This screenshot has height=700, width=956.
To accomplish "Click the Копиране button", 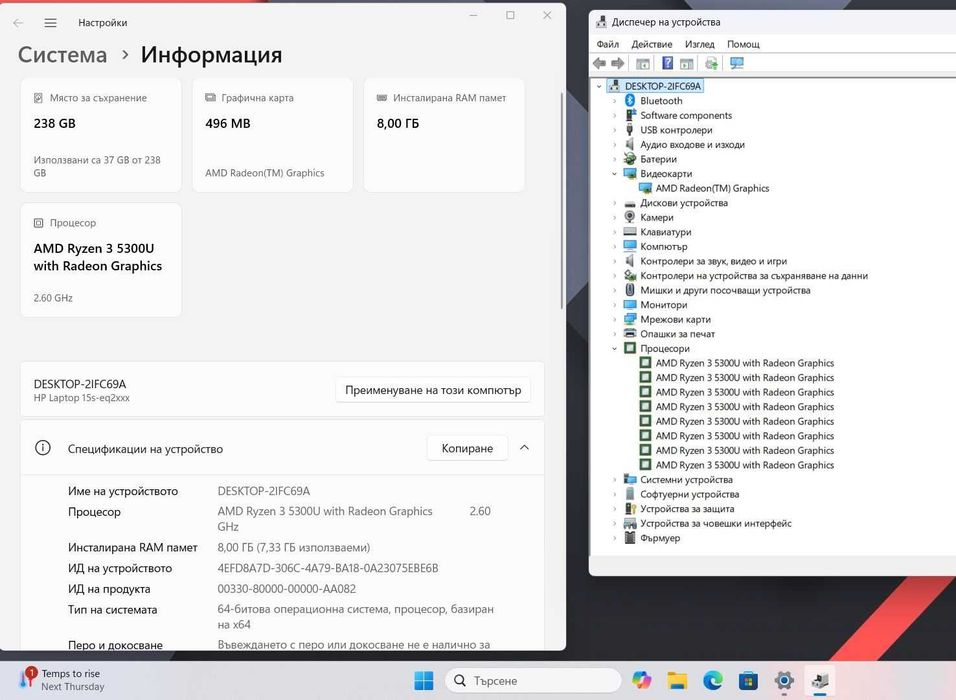I will [x=467, y=448].
